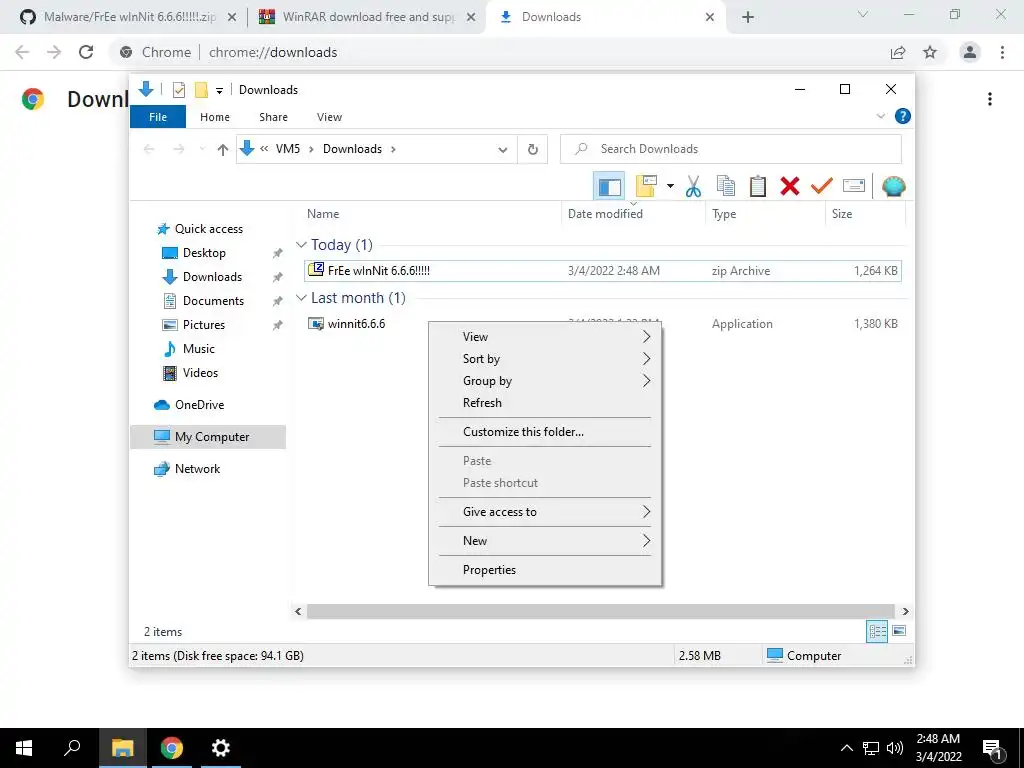Switch to the WinRAR download Chrome tab
The width and height of the screenshot is (1024, 768).
[x=368, y=17]
